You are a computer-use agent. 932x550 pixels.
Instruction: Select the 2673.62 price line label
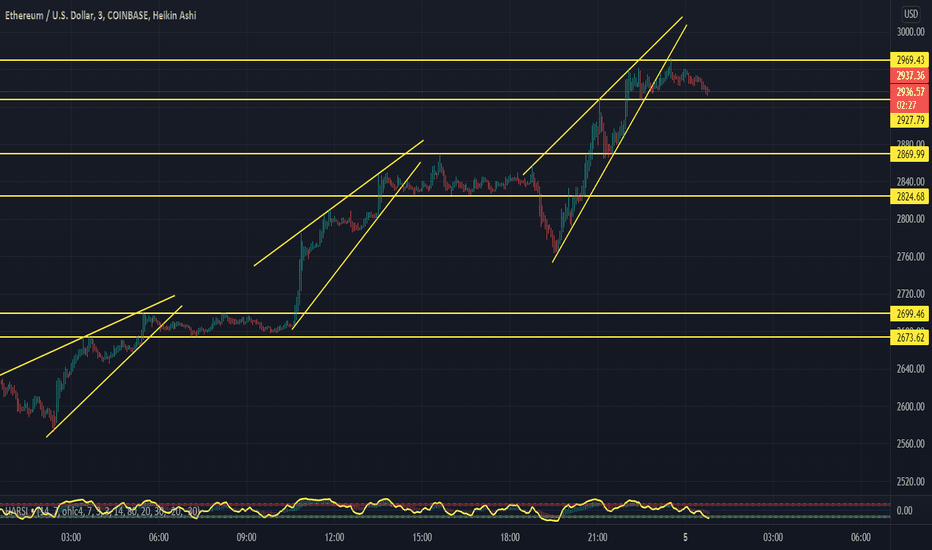(910, 338)
